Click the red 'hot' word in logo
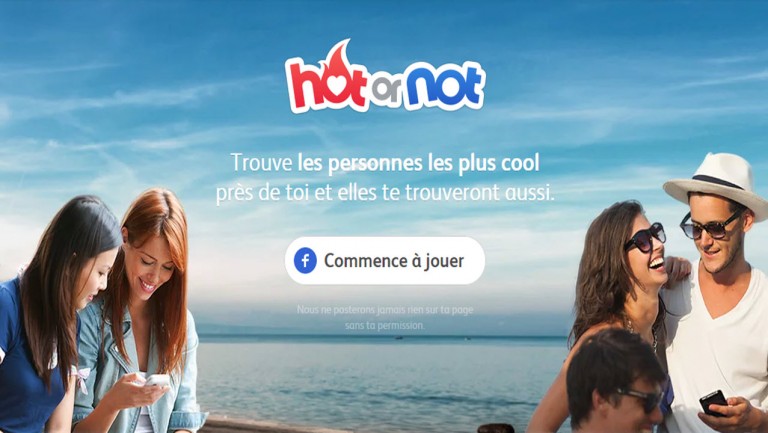The image size is (768, 433). tap(327, 83)
